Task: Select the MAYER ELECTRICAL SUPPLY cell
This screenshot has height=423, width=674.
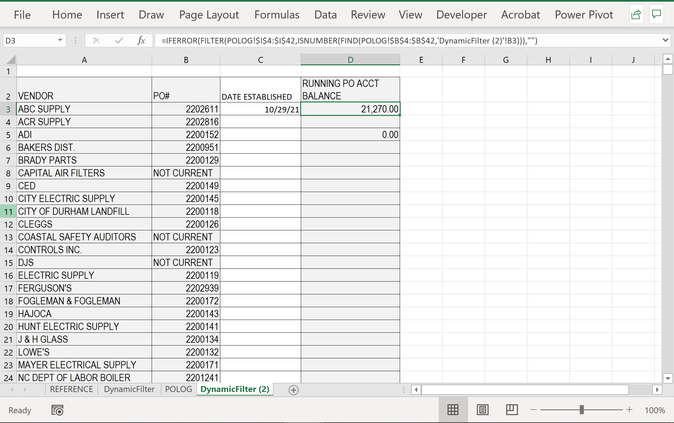Action: point(84,365)
